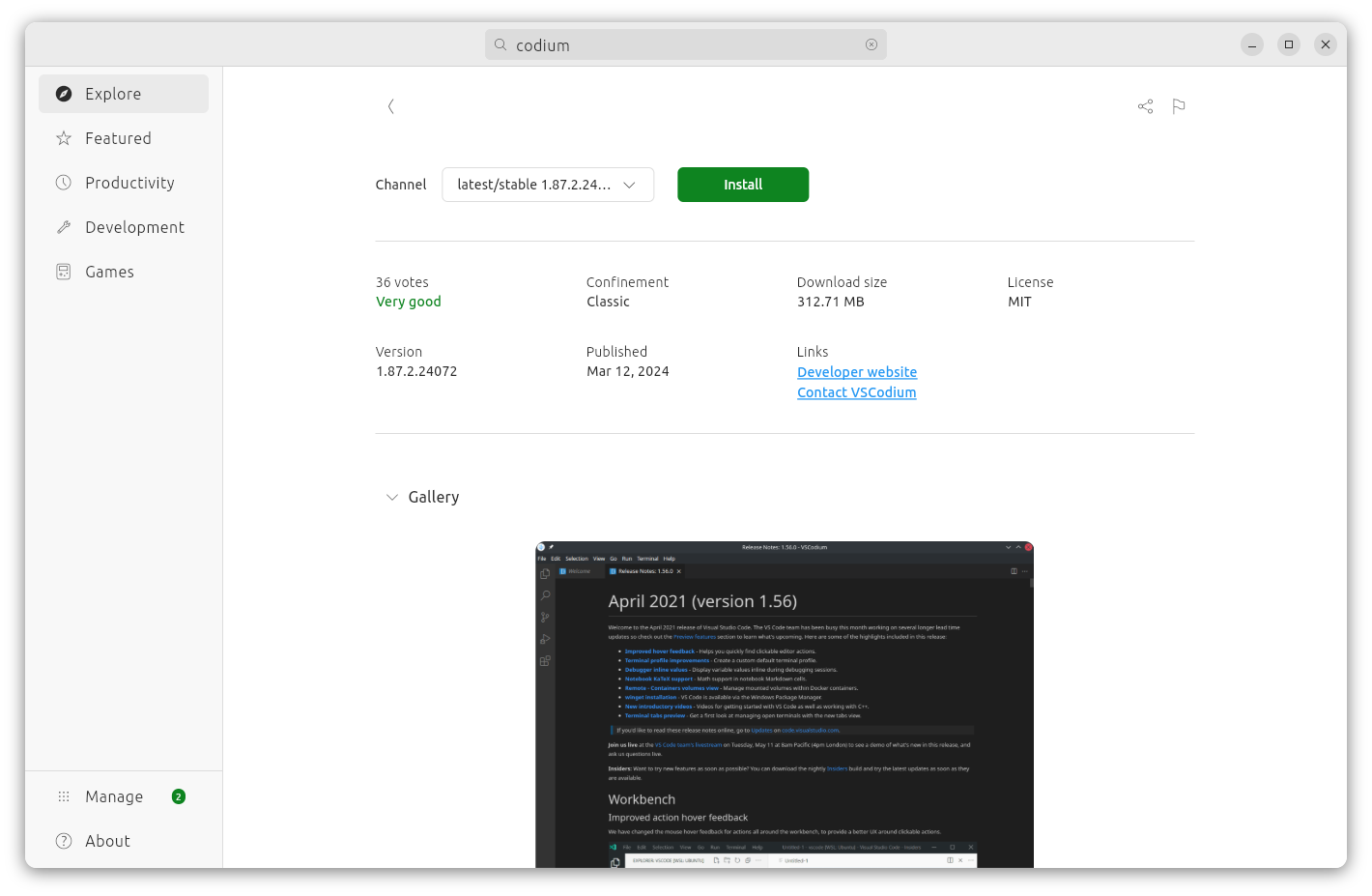
Task: Report this snap with the flag icon
Action: point(1179,106)
